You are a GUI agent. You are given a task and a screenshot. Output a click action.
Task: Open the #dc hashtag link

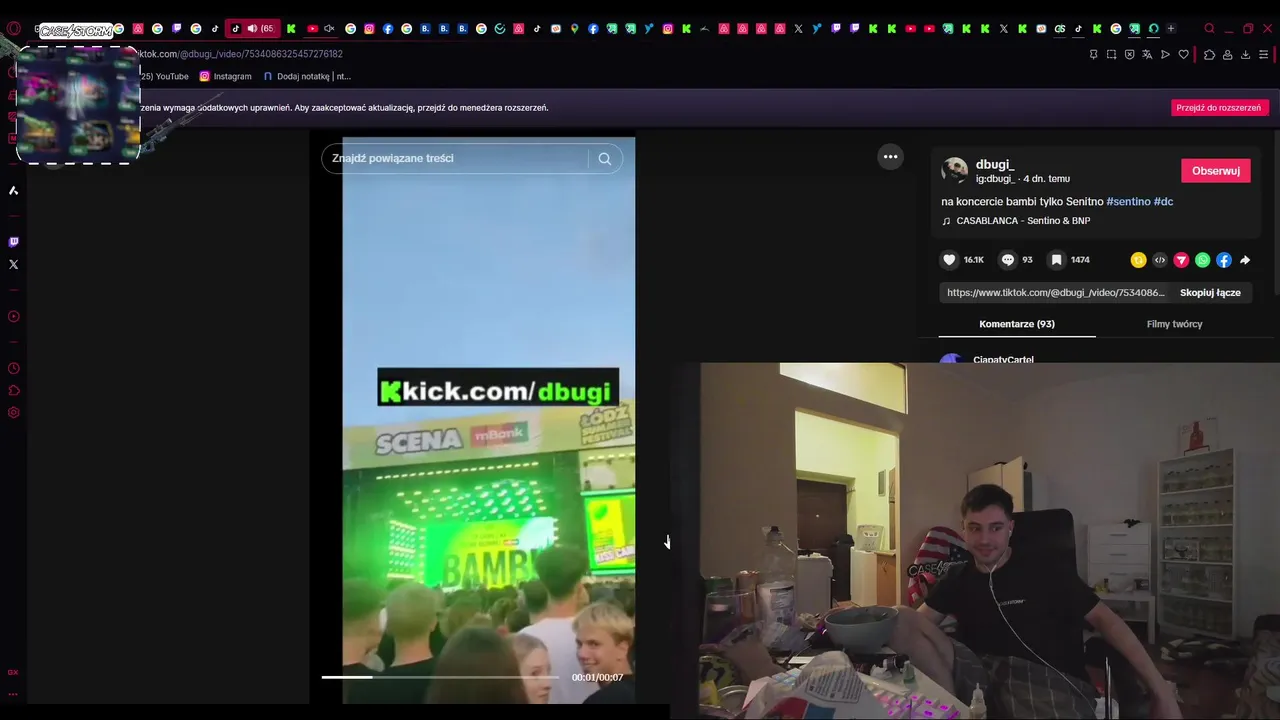pyautogui.click(x=1164, y=202)
